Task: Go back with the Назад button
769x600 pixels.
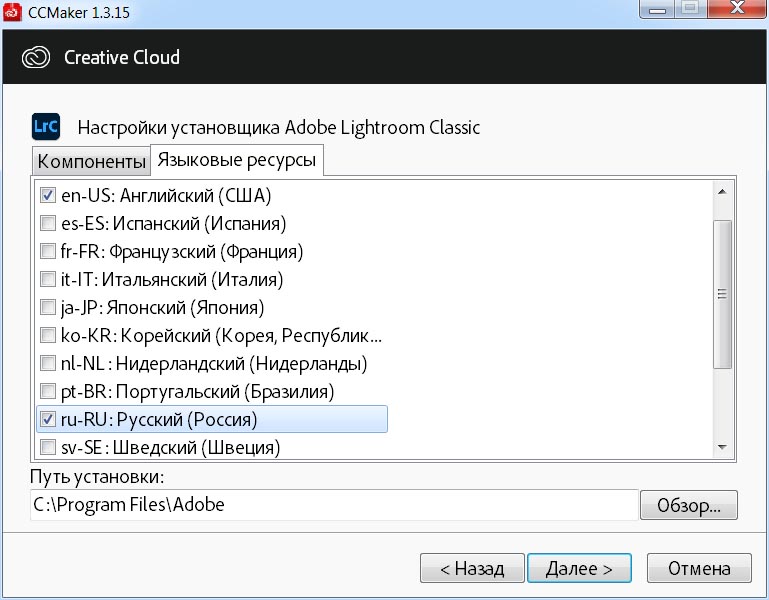Action: pos(472,568)
